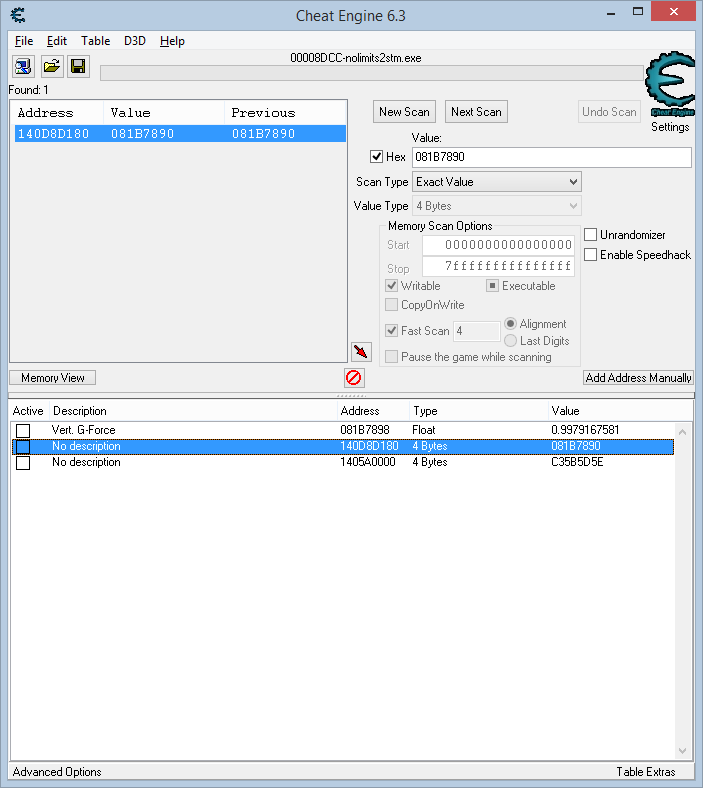The image size is (703, 788).
Task: Click address 081B7898 in table
Action: [x=365, y=430]
